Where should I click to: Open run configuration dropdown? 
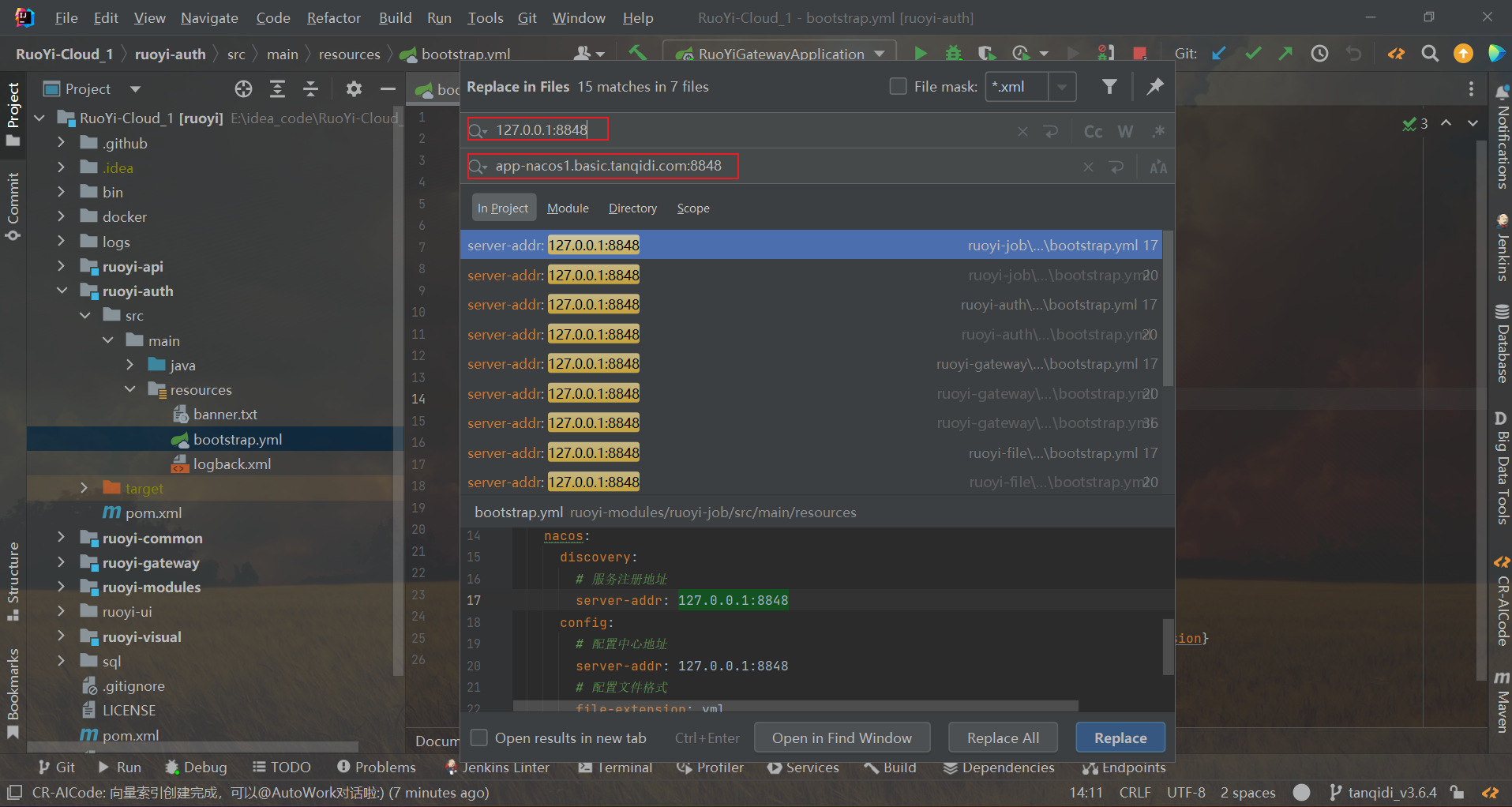click(x=880, y=54)
